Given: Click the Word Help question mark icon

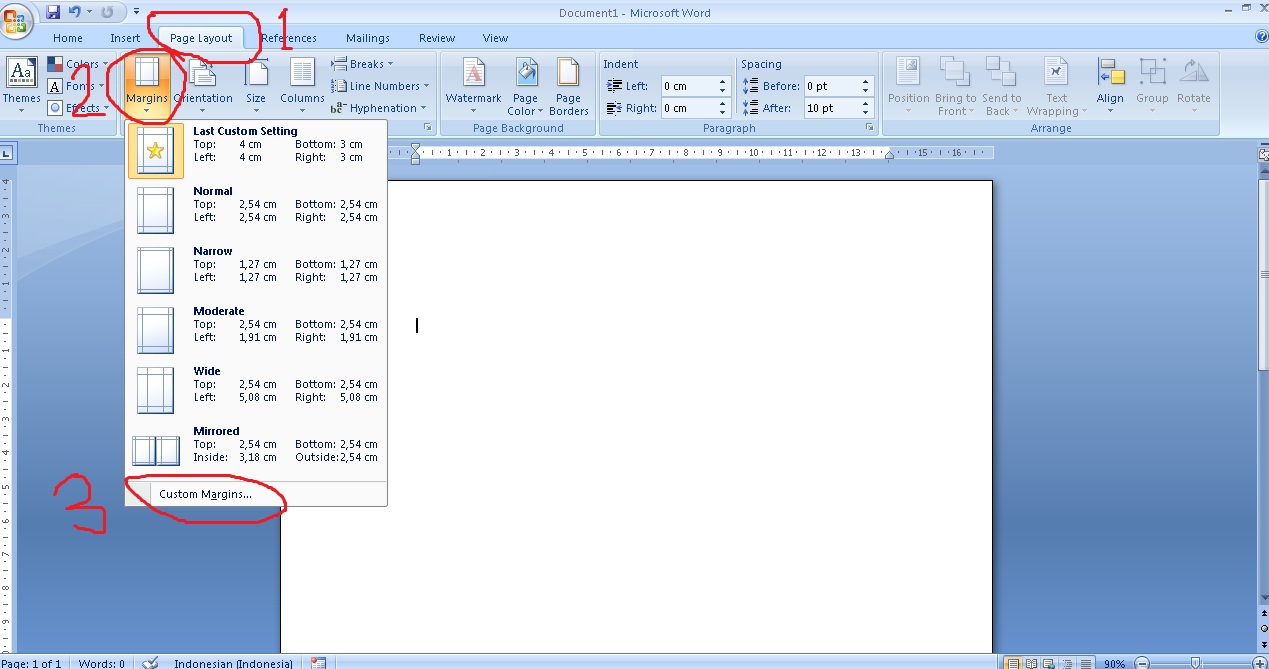Looking at the screenshot, I should (1261, 37).
